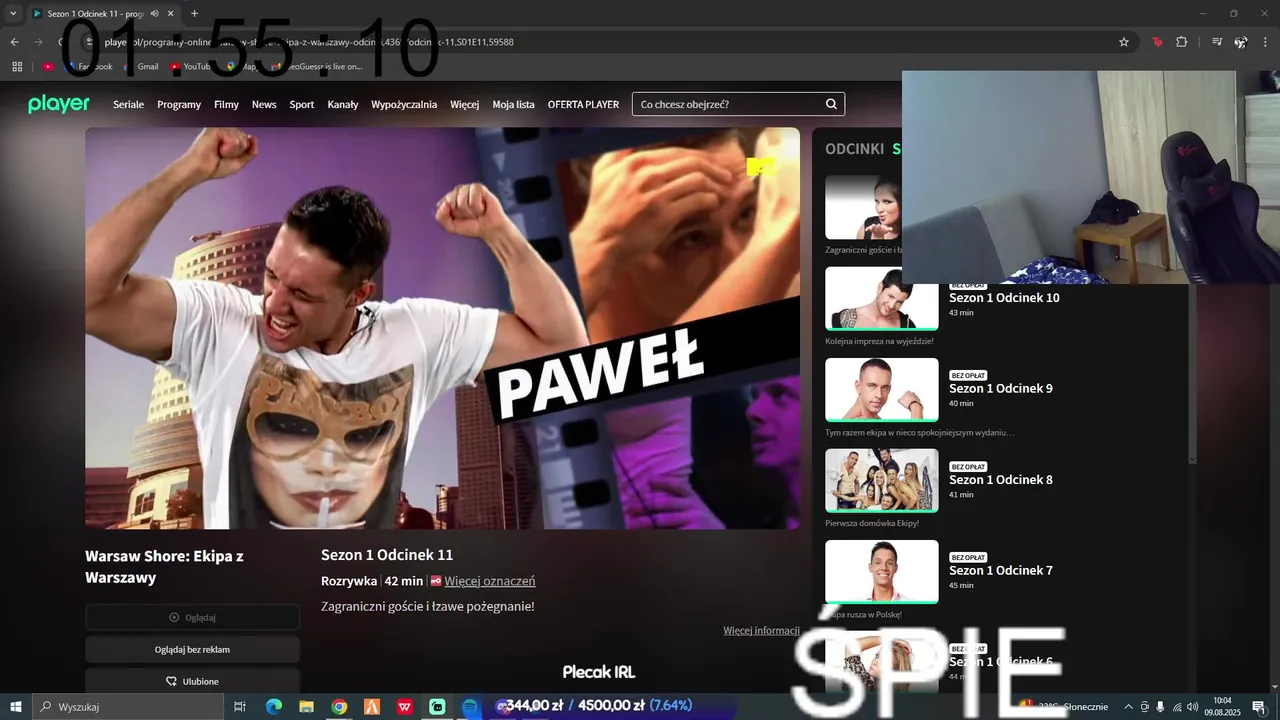
Task: Open the Chrome extensions puzzle icon
Action: [1181, 42]
